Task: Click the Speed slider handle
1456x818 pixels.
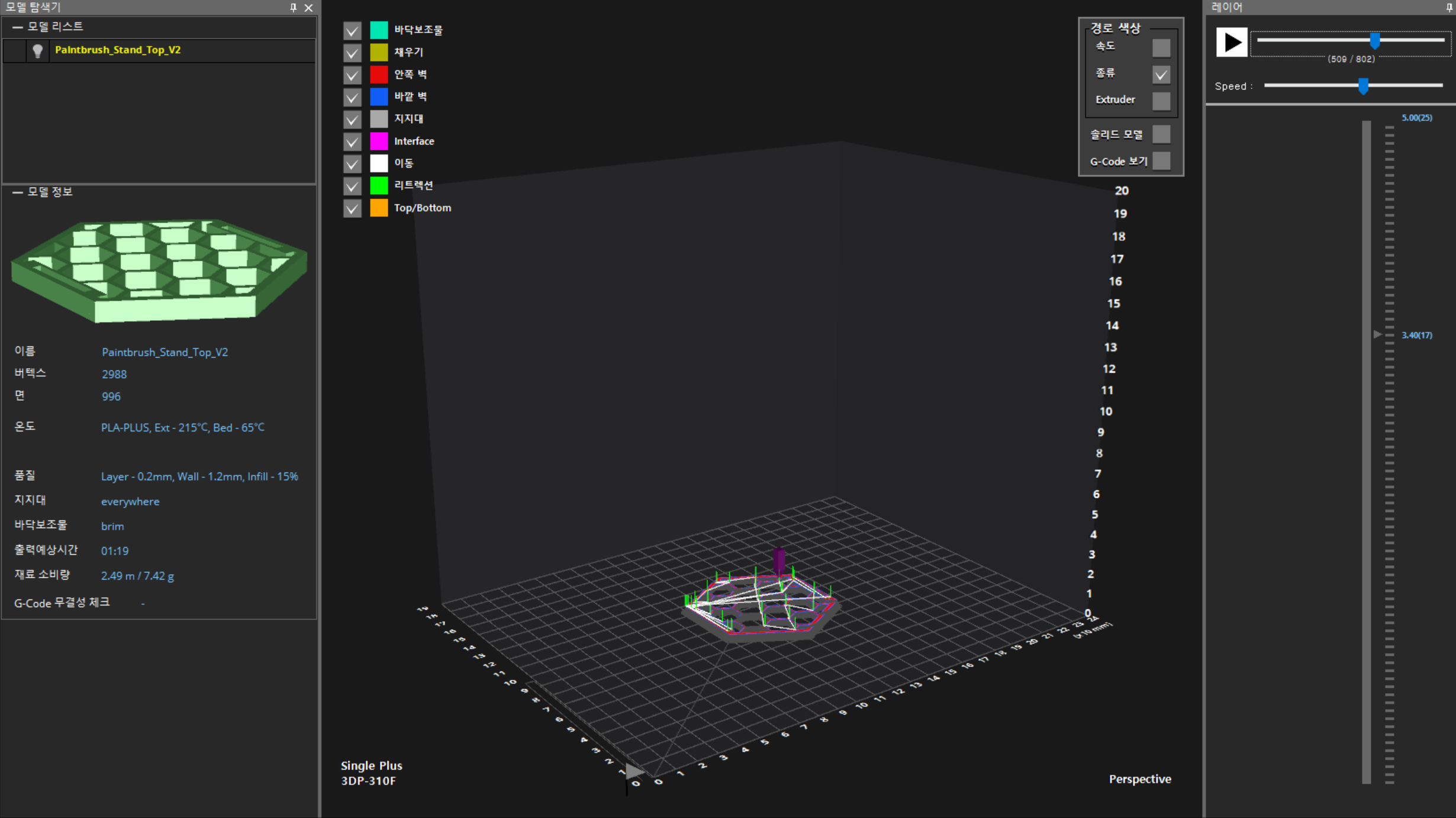Action: pos(1364,86)
